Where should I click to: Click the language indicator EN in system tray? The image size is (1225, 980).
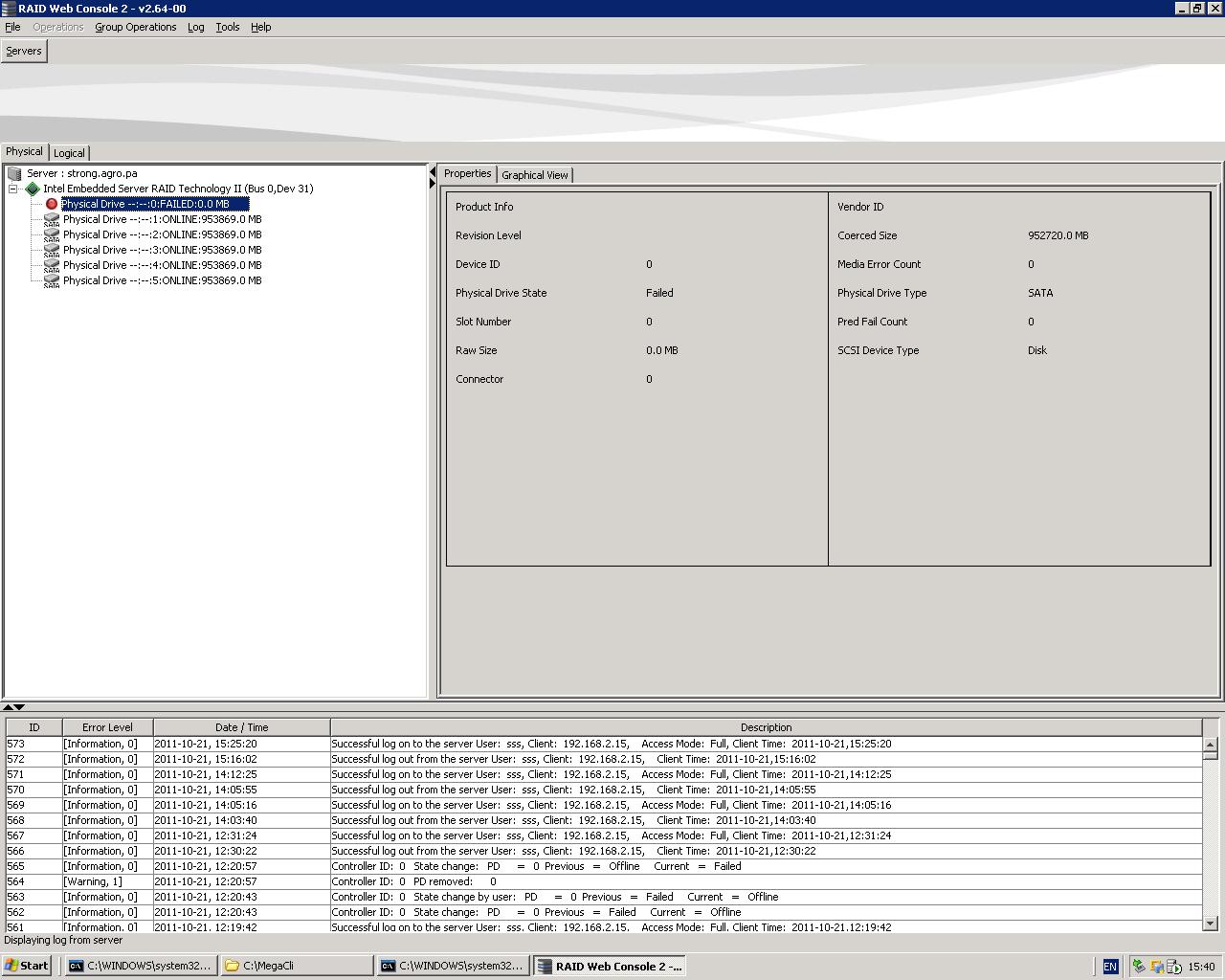(1110, 967)
